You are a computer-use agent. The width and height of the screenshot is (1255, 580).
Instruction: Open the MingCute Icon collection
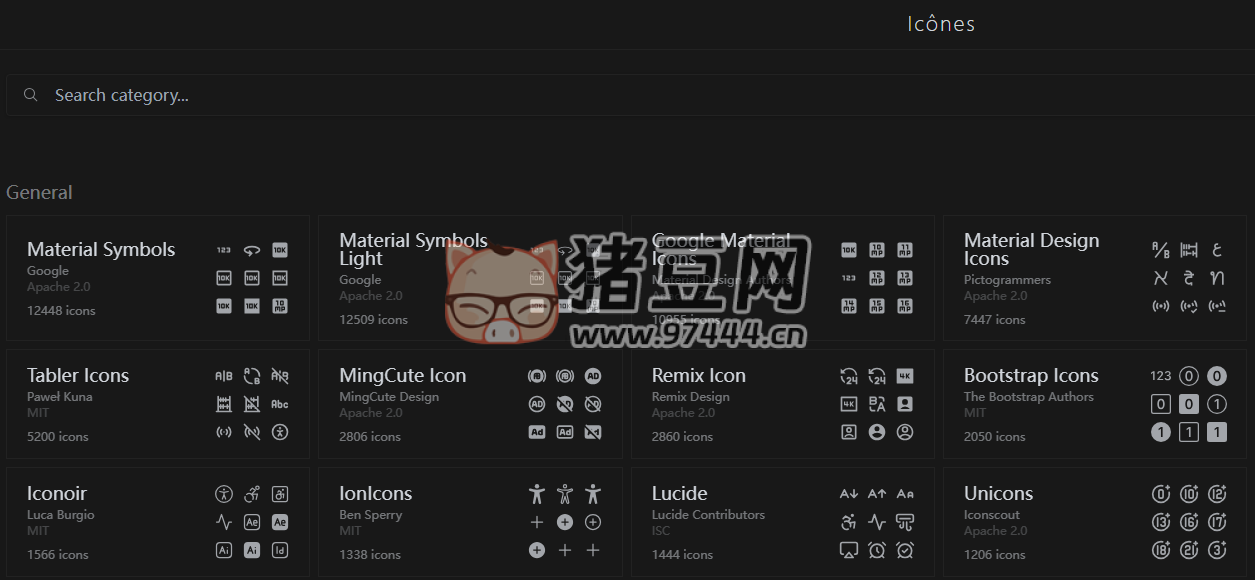[x=470, y=404]
